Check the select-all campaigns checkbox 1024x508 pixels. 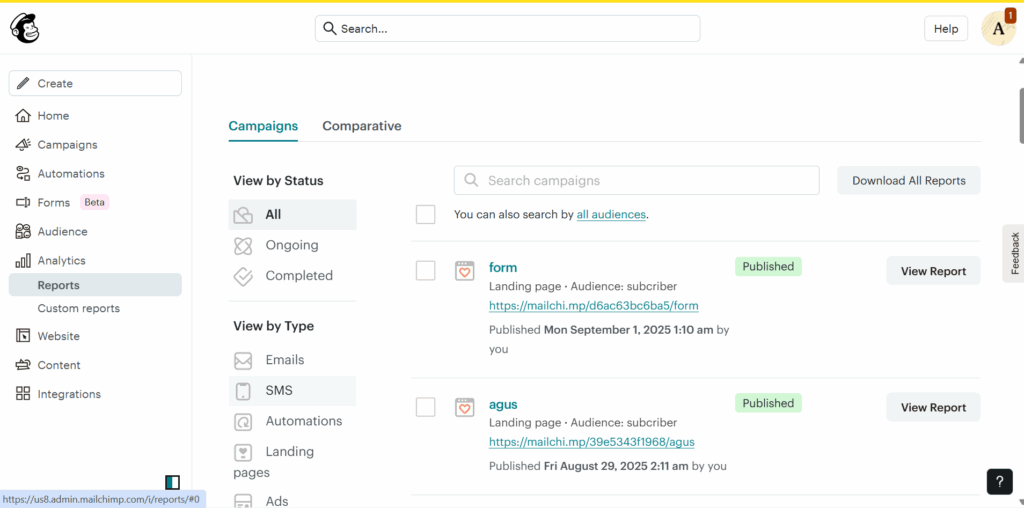click(x=426, y=214)
